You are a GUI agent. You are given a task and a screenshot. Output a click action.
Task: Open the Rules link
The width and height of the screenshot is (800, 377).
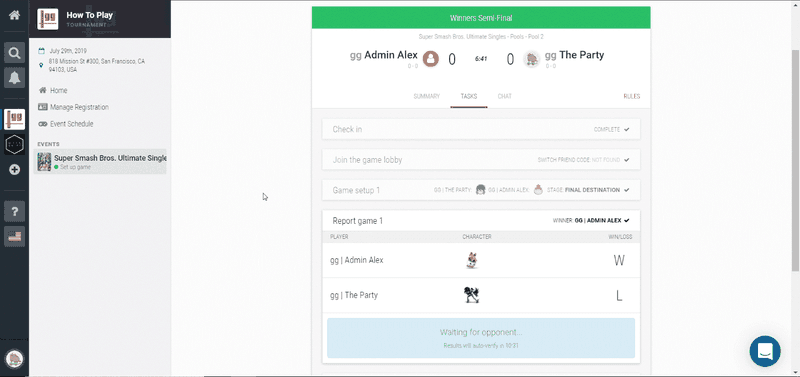pyautogui.click(x=632, y=96)
